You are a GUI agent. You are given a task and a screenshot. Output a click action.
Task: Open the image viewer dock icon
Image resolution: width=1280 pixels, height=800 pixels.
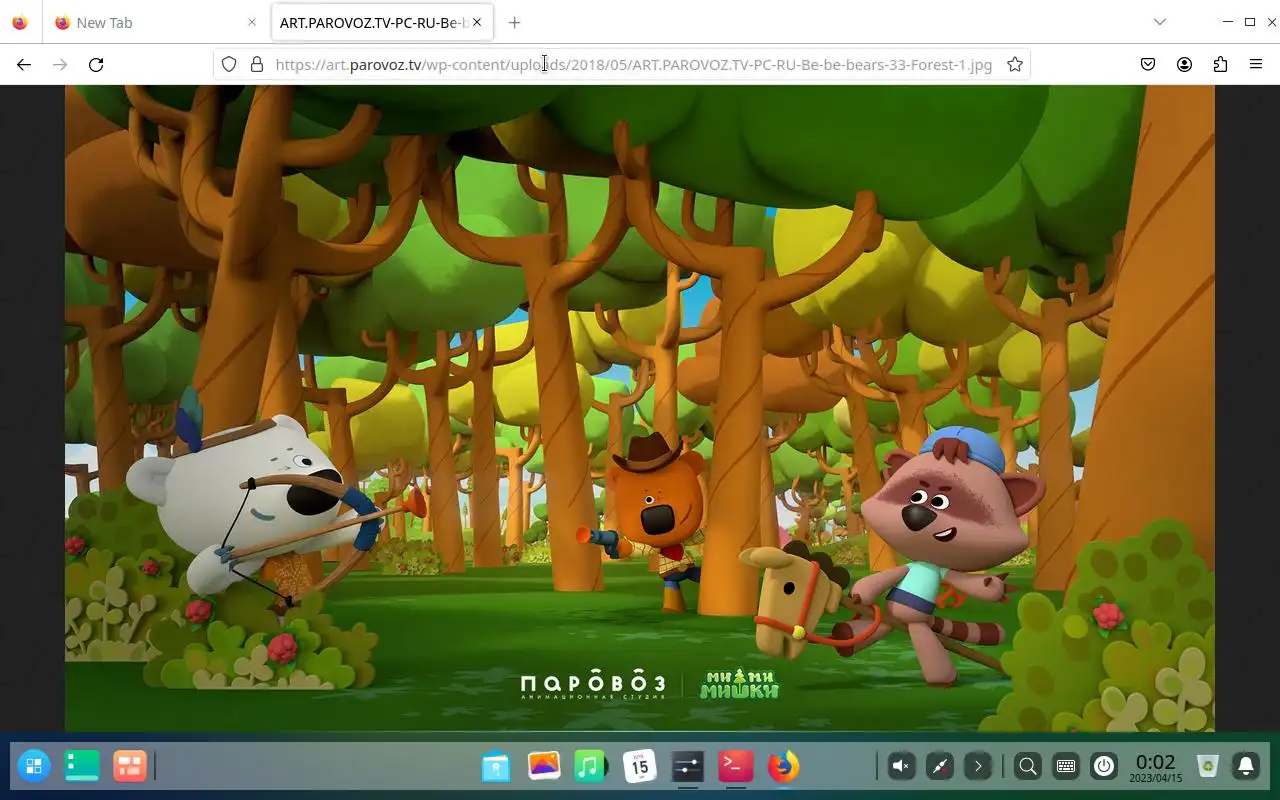pos(544,767)
